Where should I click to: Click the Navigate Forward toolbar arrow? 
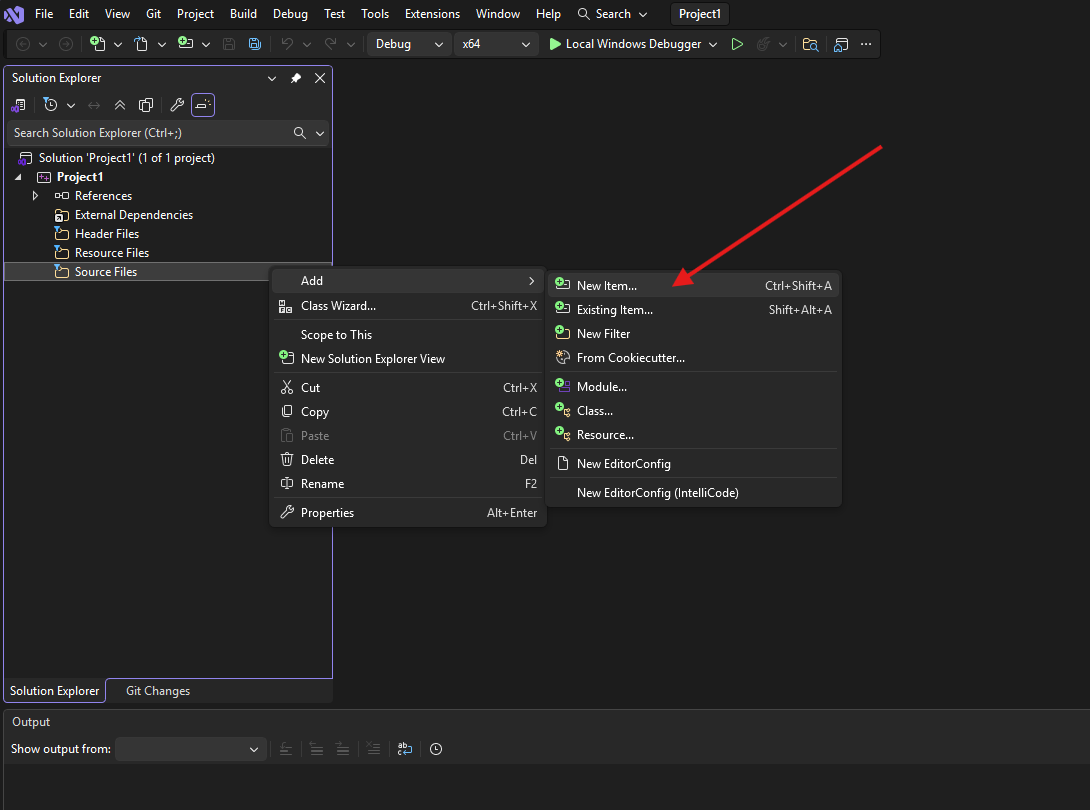(66, 44)
